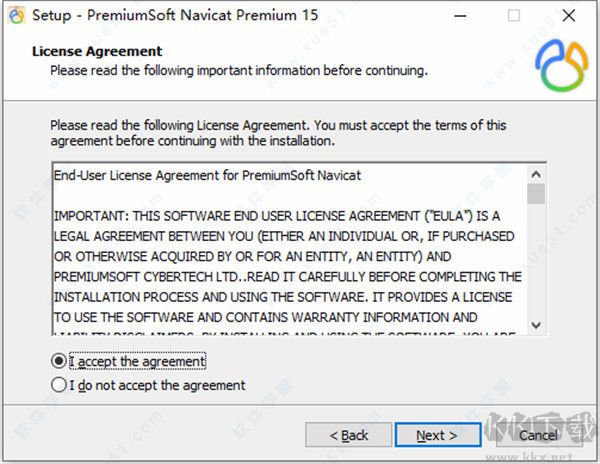Choose "I do not accept the agreement" option
Screen dimensions: 600x464
coord(60,385)
